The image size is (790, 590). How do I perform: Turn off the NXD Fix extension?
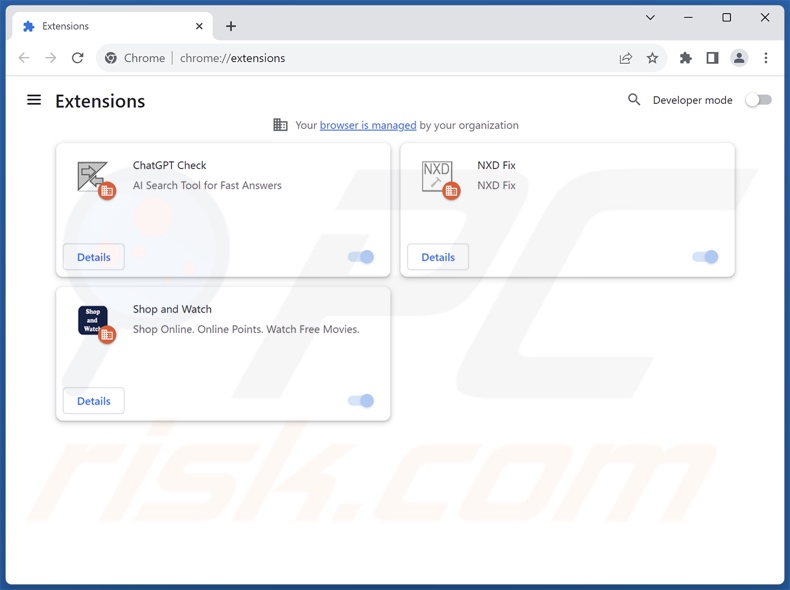(705, 257)
